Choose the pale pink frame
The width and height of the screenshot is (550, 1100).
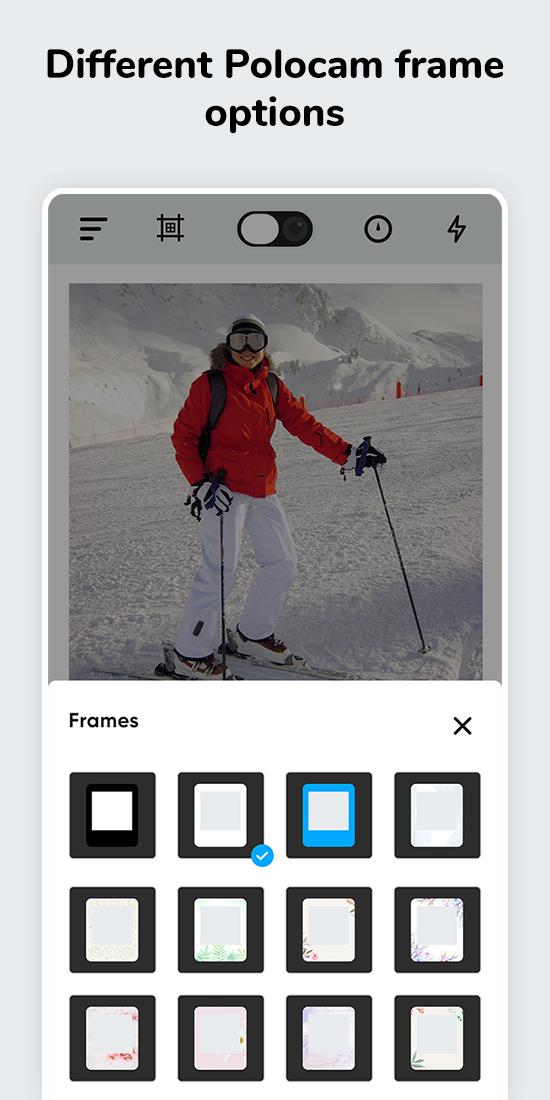[220, 1038]
